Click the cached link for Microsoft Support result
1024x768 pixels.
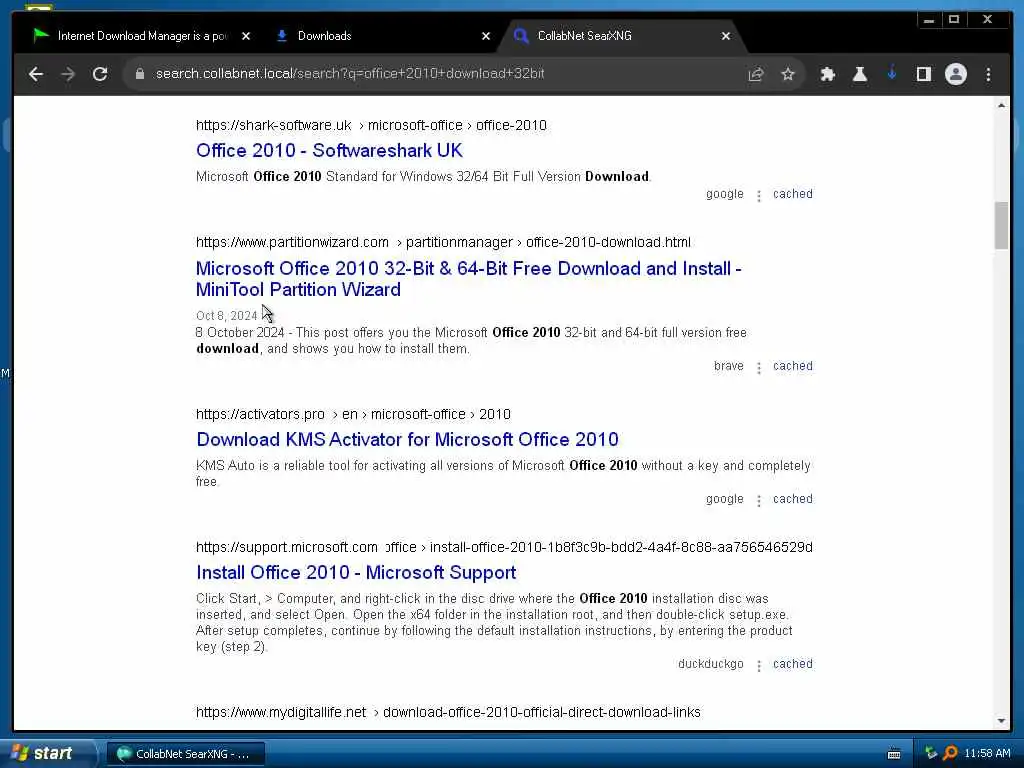(x=793, y=664)
